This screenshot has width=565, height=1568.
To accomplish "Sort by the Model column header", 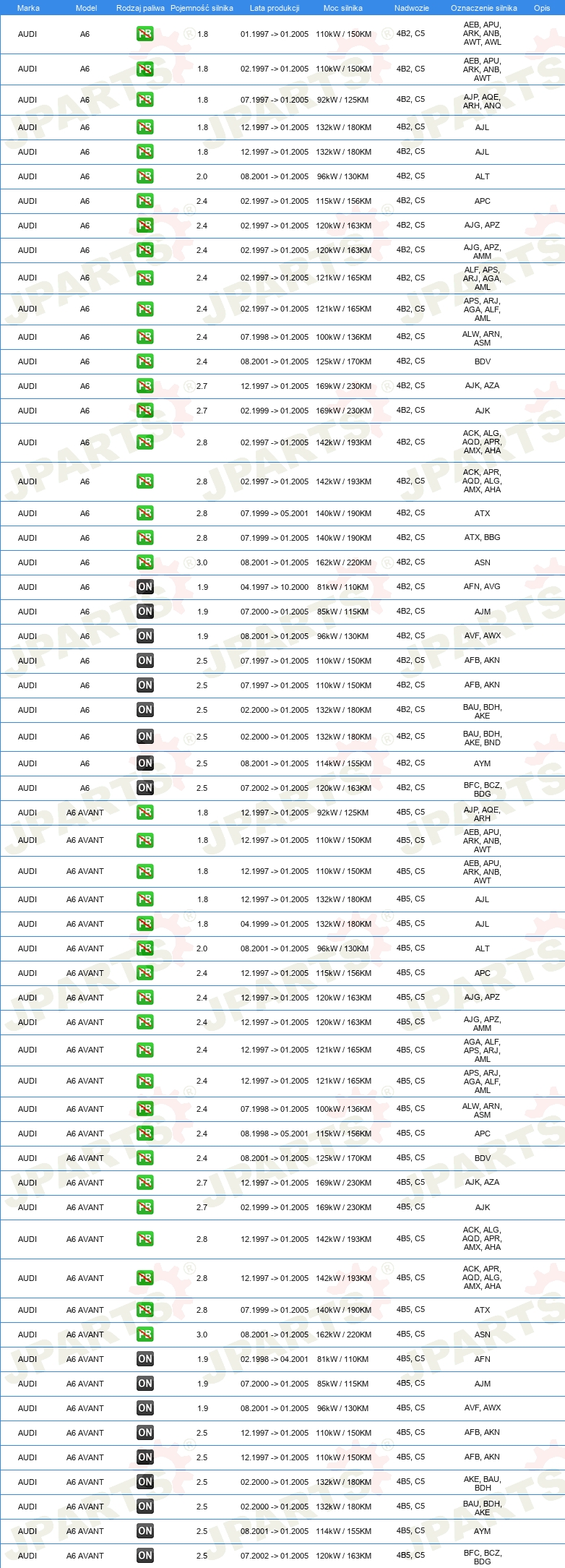I will click(x=86, y=8).
